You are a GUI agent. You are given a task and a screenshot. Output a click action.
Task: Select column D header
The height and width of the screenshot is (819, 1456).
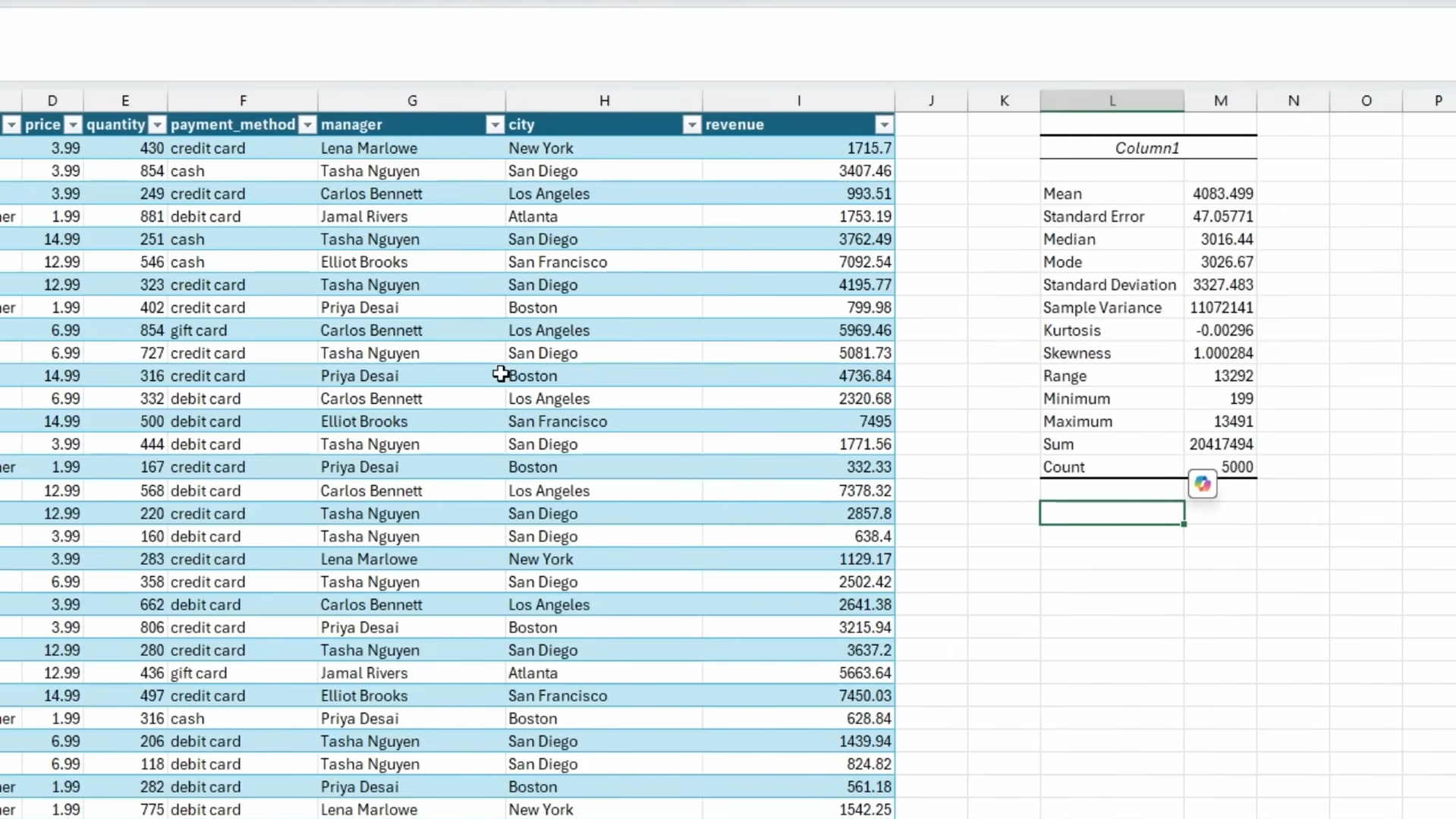point(52,101)
